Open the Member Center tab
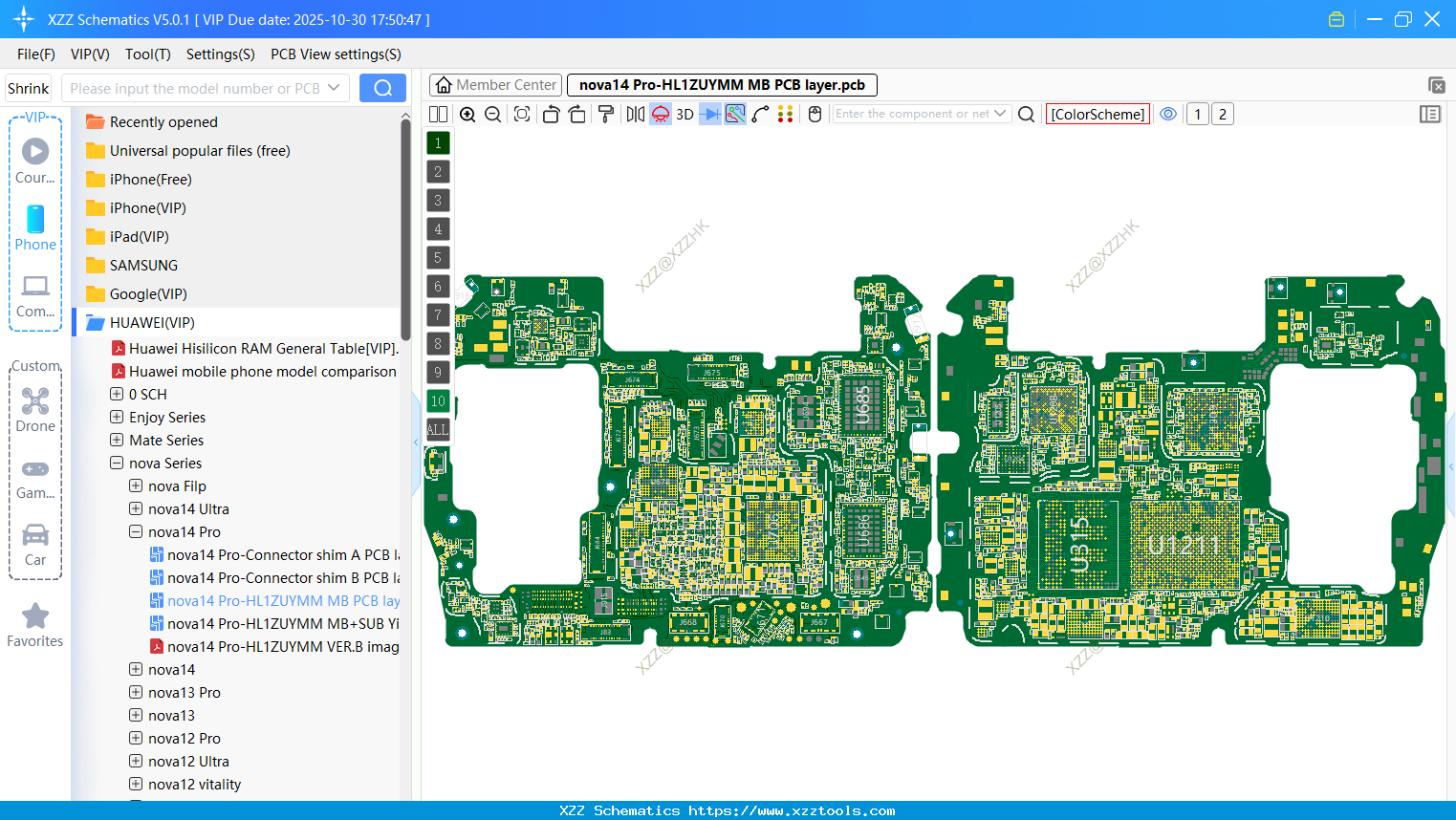 [495, 85]
